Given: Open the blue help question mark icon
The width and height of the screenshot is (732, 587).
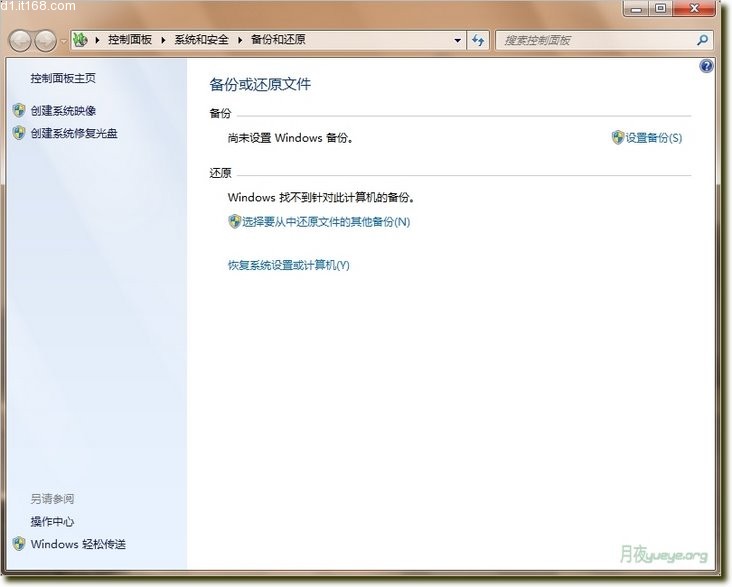Looking at the screenshot, I should coord(706,66).
